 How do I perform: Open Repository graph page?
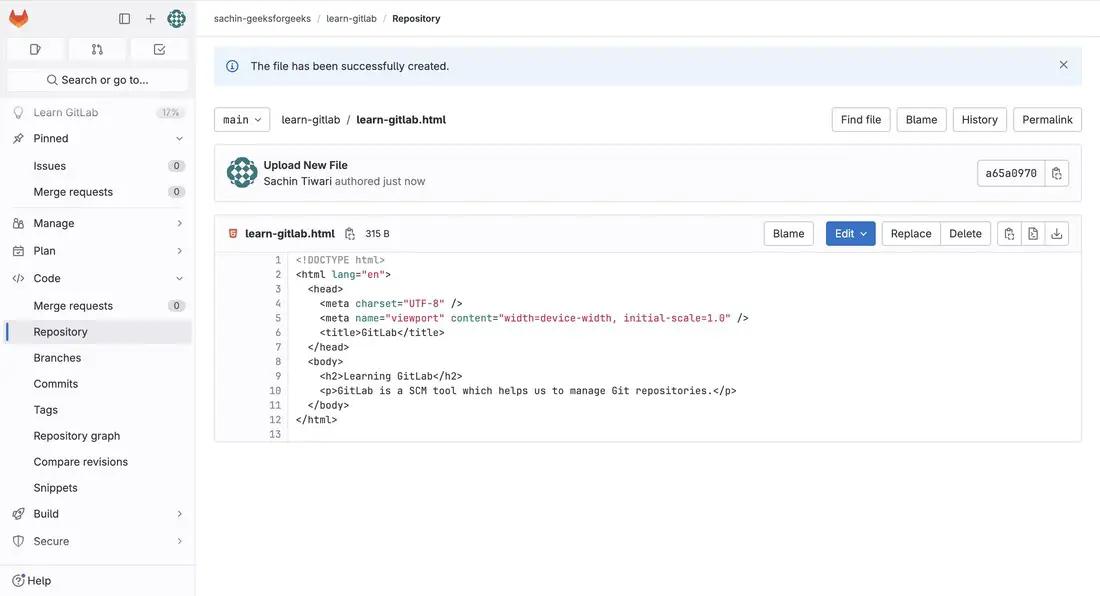[x=98, y=435]
